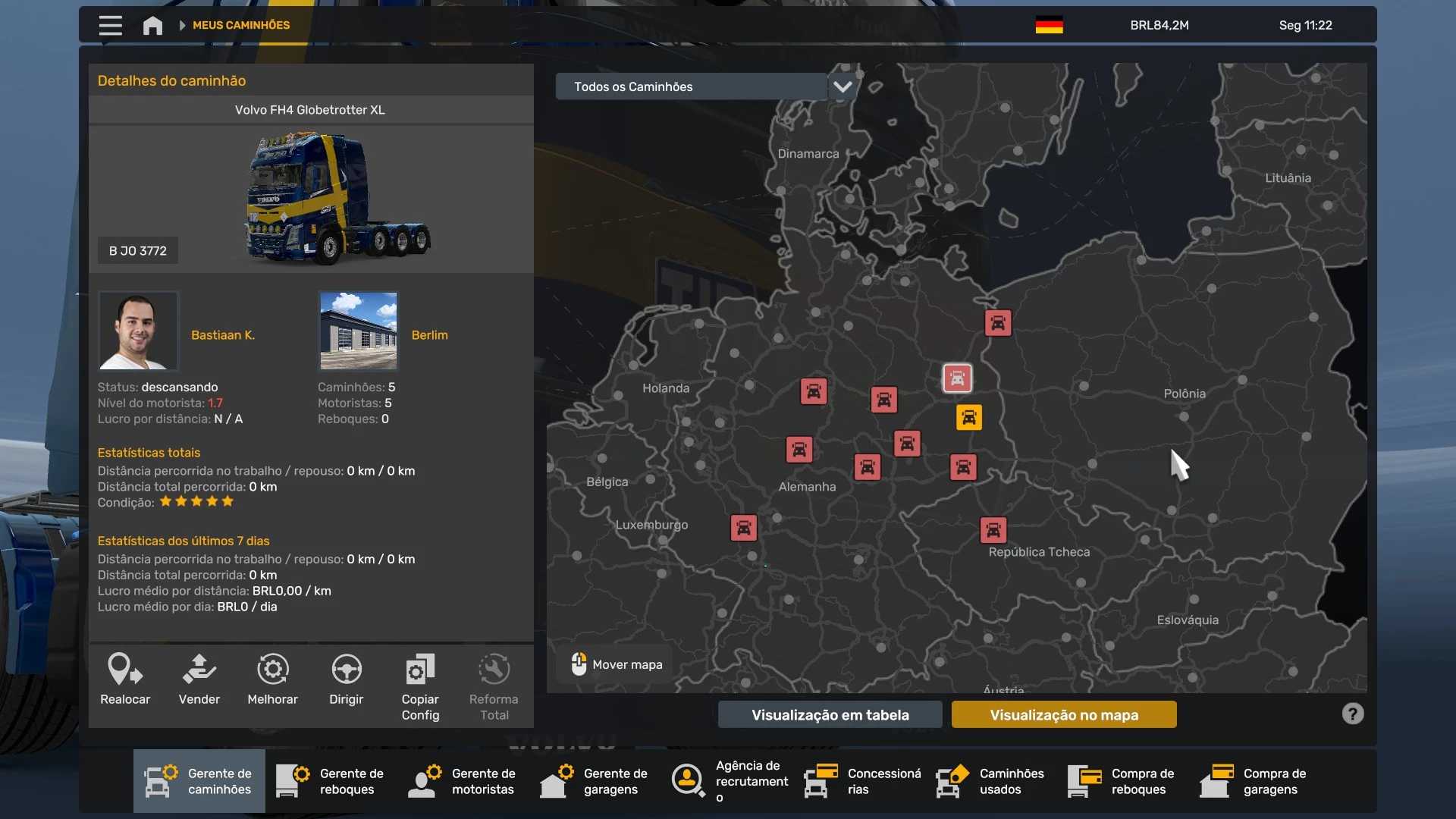The height and width of the screenshot is (819, 1456).
Task: Click the Reforma Total wrench icon
Action: pyautogui.click(x=494, y=670)
